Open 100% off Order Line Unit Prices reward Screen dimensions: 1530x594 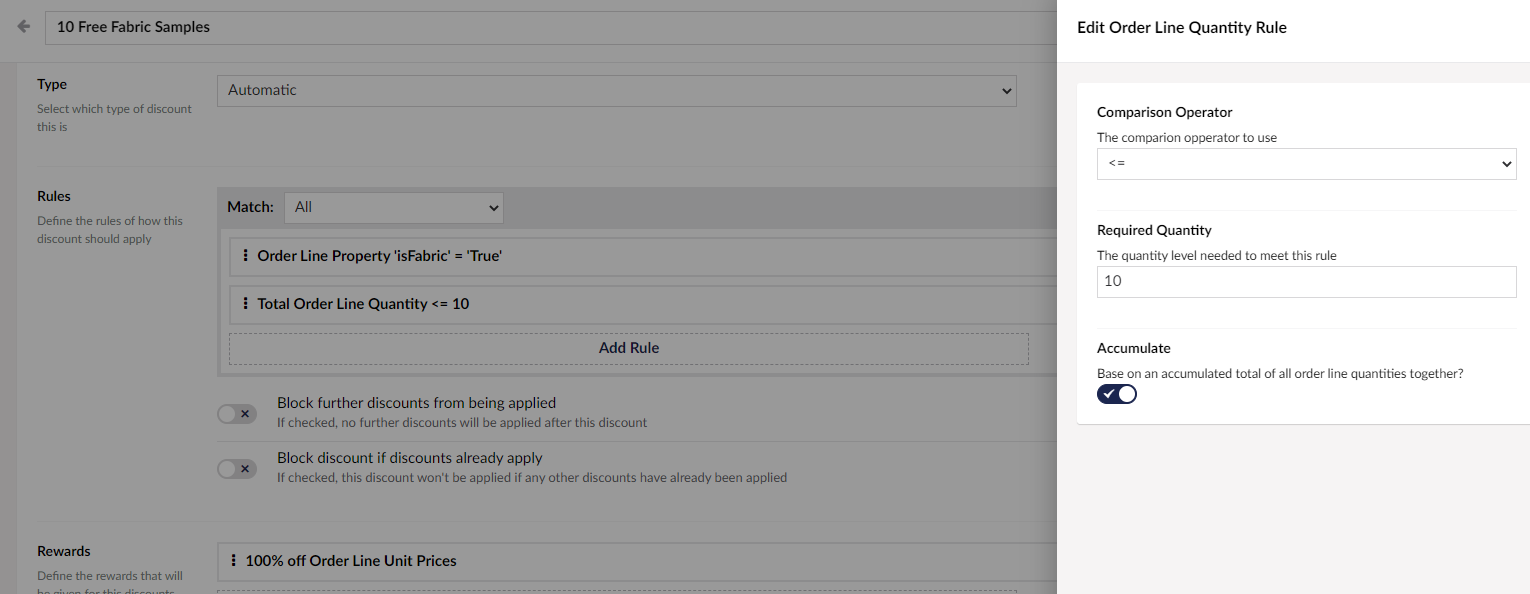tap(637, 561)
